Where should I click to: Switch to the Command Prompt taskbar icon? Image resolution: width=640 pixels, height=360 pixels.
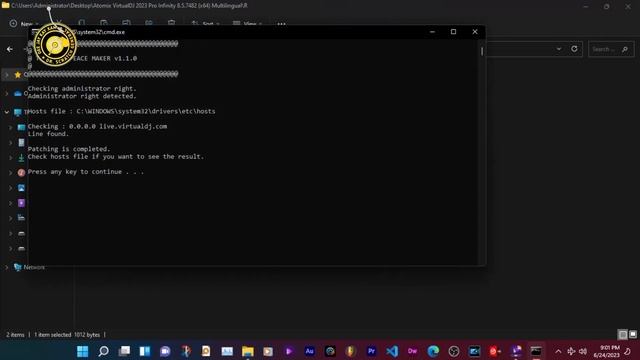coord(536,351)
